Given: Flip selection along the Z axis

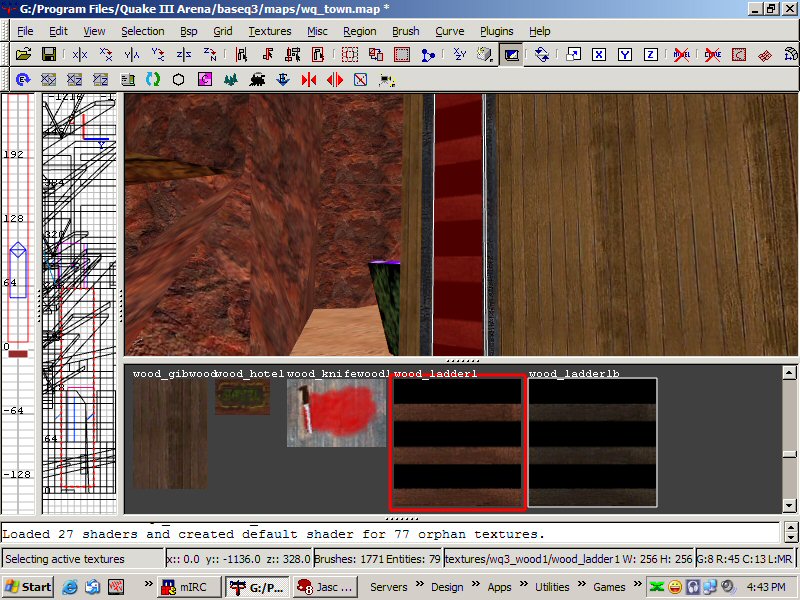Looking at the screenshot, I should point(184,54).
